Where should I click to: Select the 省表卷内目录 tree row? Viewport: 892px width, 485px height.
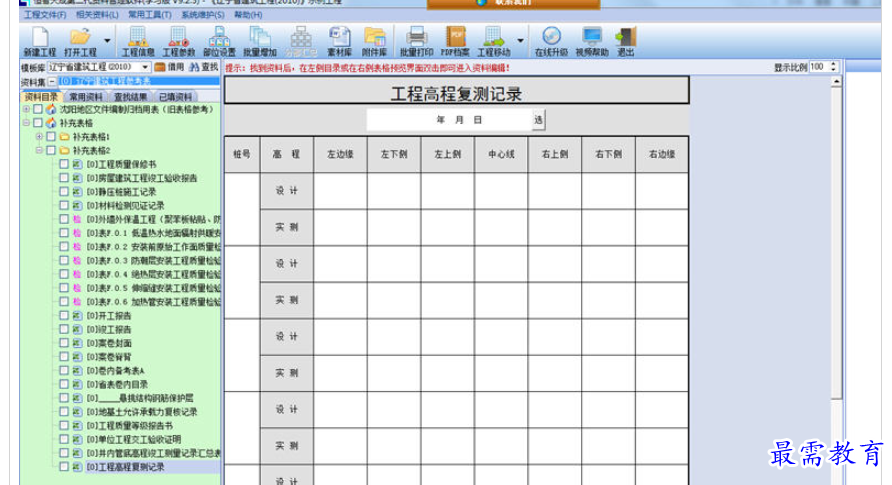pos(115,384)
